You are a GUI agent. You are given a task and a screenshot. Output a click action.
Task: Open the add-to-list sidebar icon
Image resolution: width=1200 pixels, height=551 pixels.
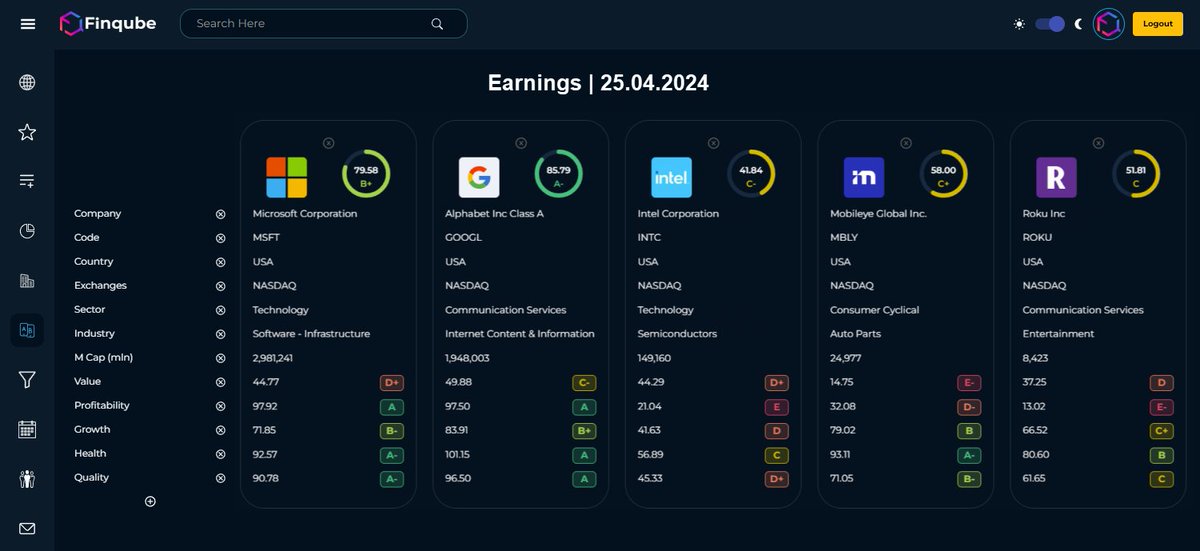tap(27, 181)
